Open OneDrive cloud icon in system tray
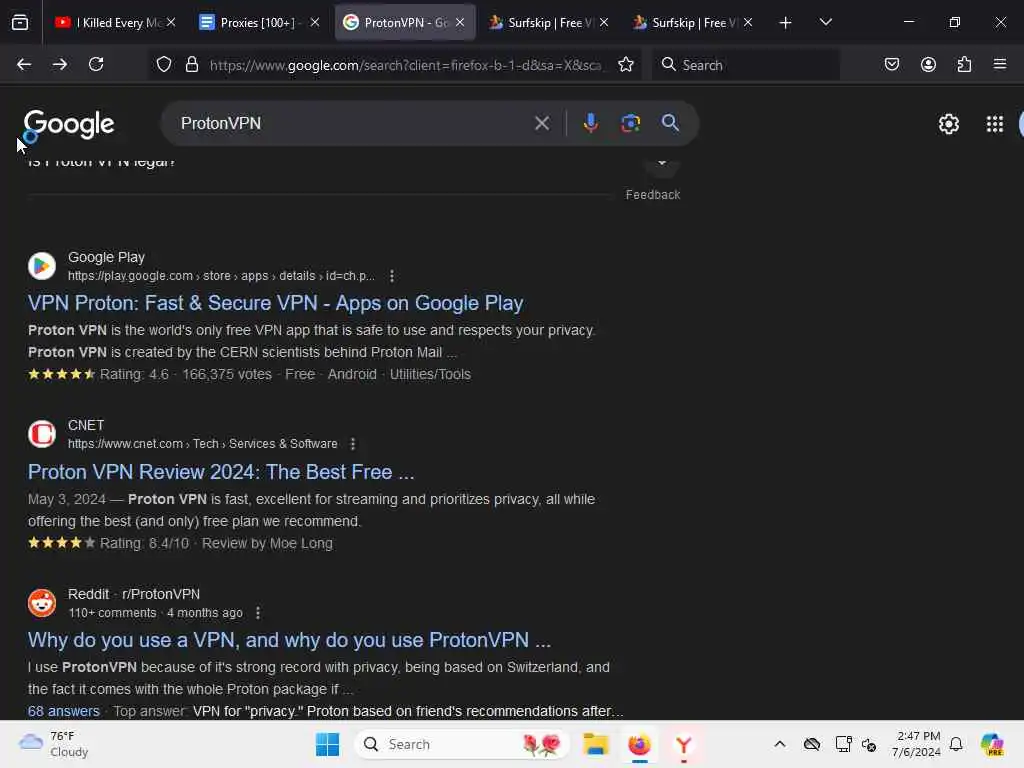1024x768 pixels. point(812,744)
